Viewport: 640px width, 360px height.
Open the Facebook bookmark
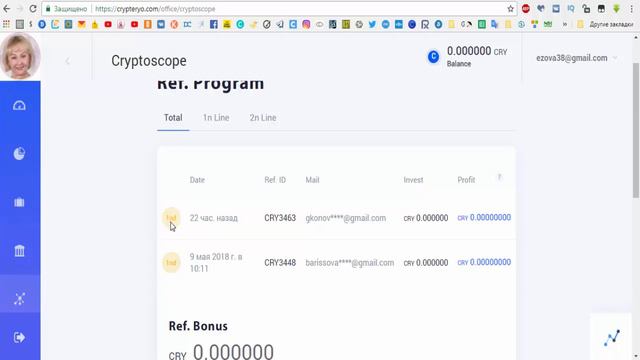213,24
